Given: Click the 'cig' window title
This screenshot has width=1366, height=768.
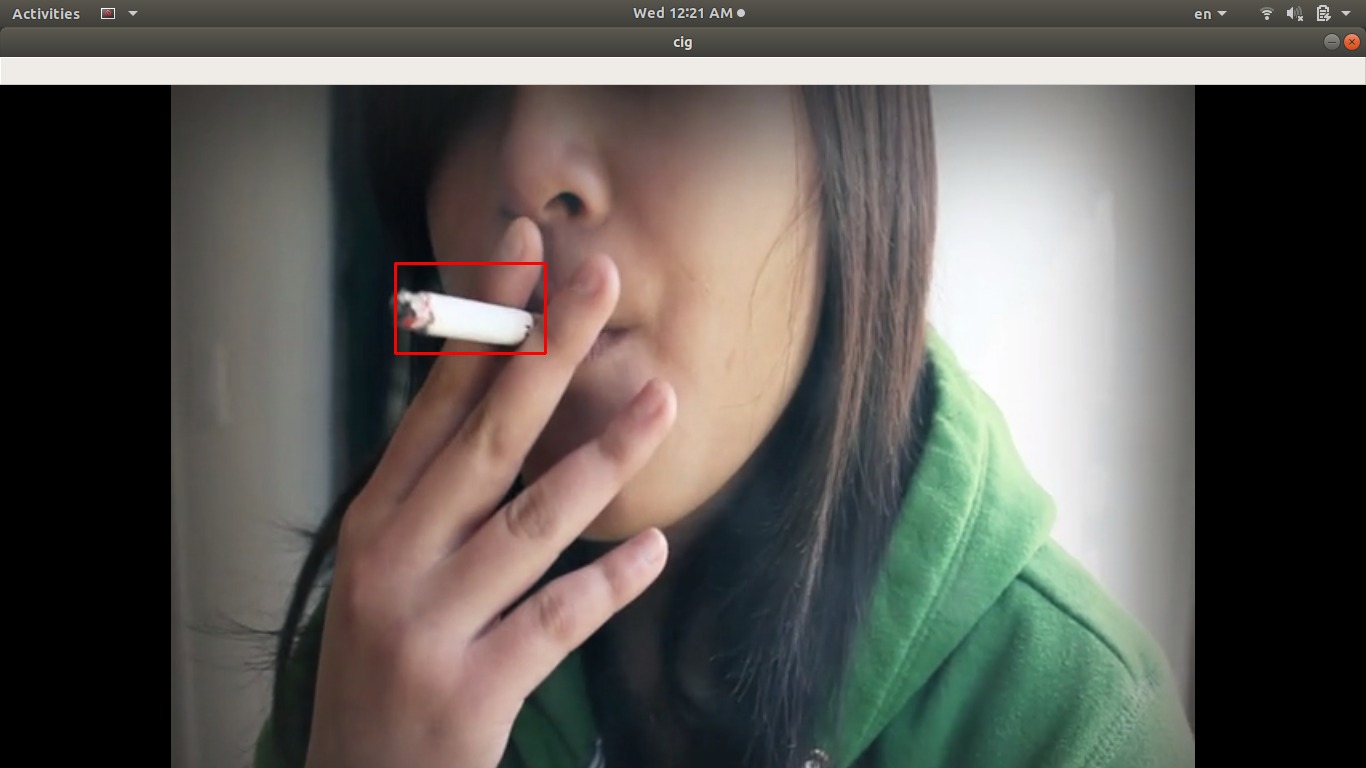Looking at the screenshot, I should coord(682,42).
